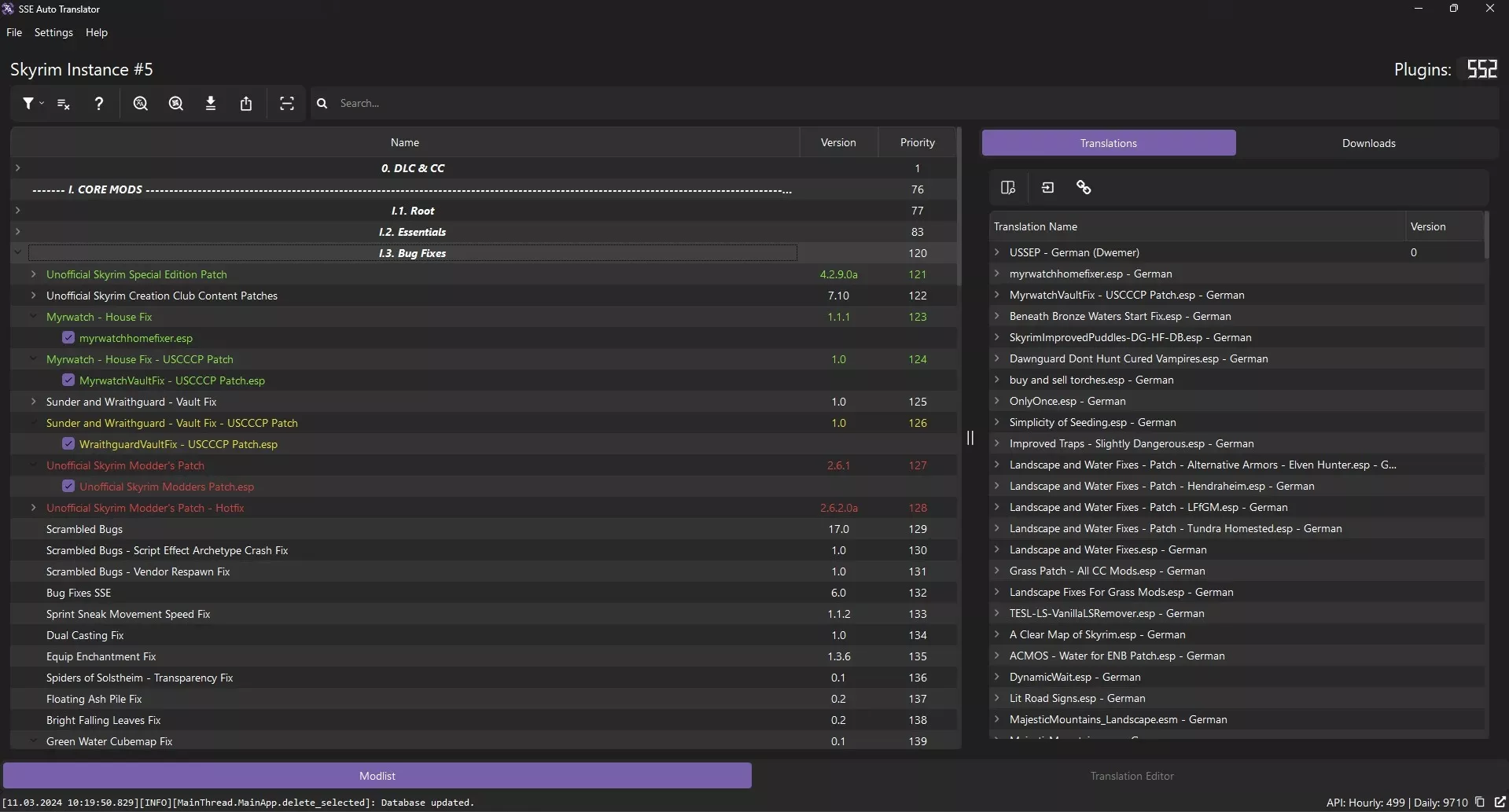Image resolution: width=1509 pixels, height=812 pixels.
Task: Open the Help menu
Action: coord(97,32)
